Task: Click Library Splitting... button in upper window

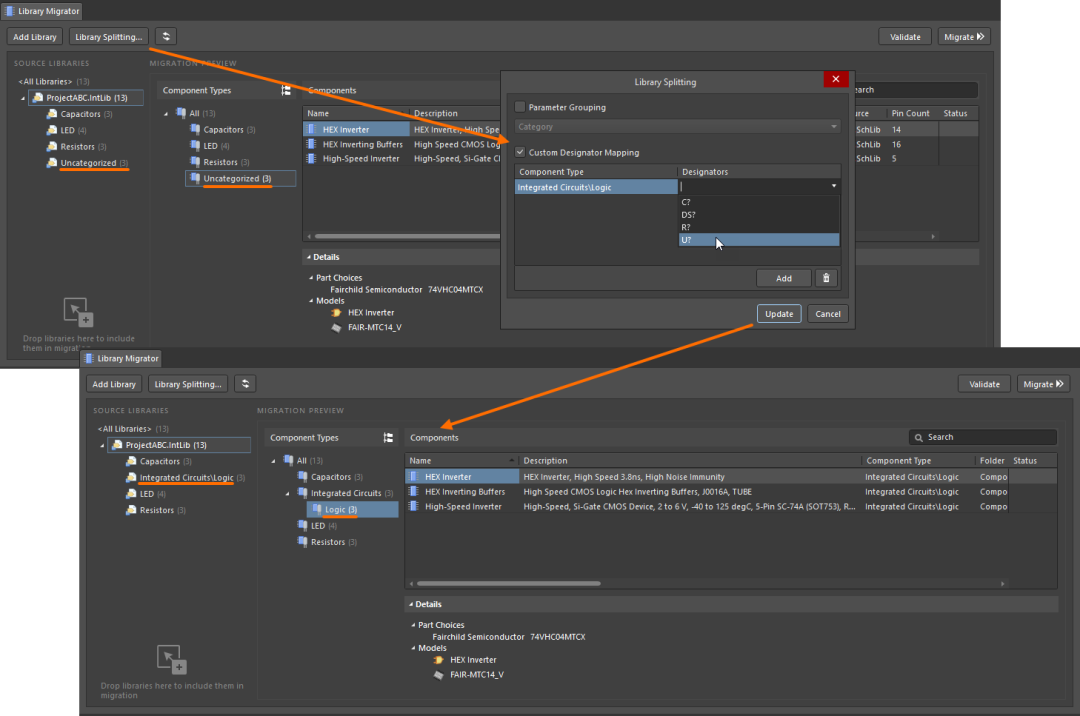Action: click(109, 37)
